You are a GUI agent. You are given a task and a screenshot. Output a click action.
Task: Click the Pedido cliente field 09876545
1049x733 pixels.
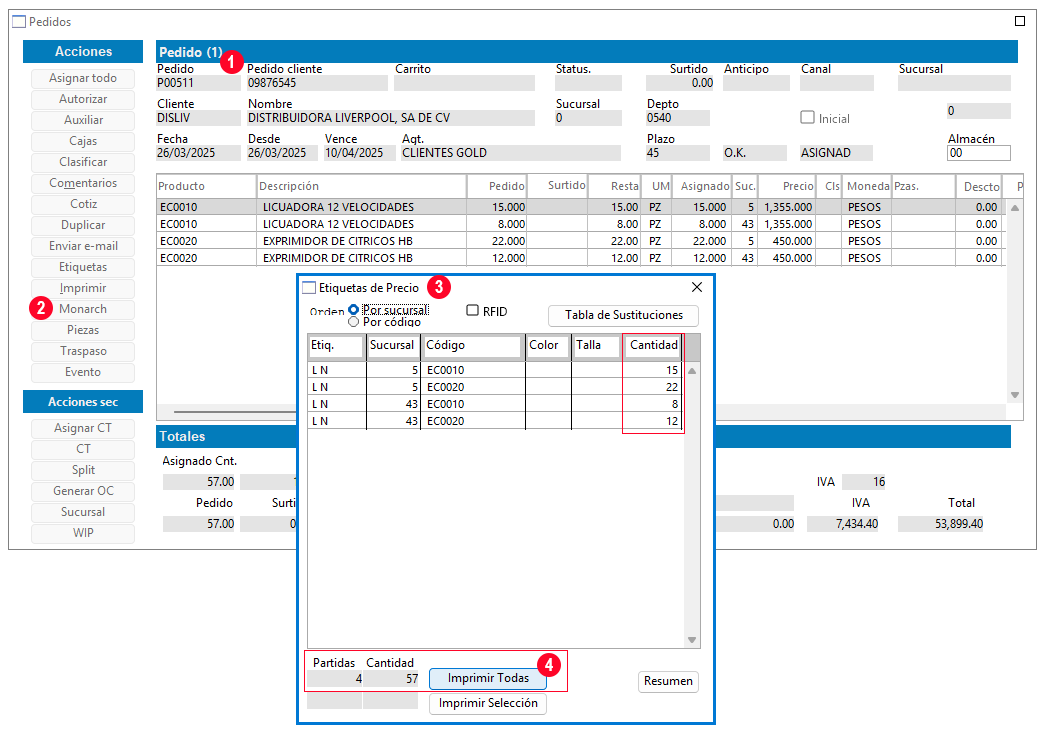click(x=317, y=83)
